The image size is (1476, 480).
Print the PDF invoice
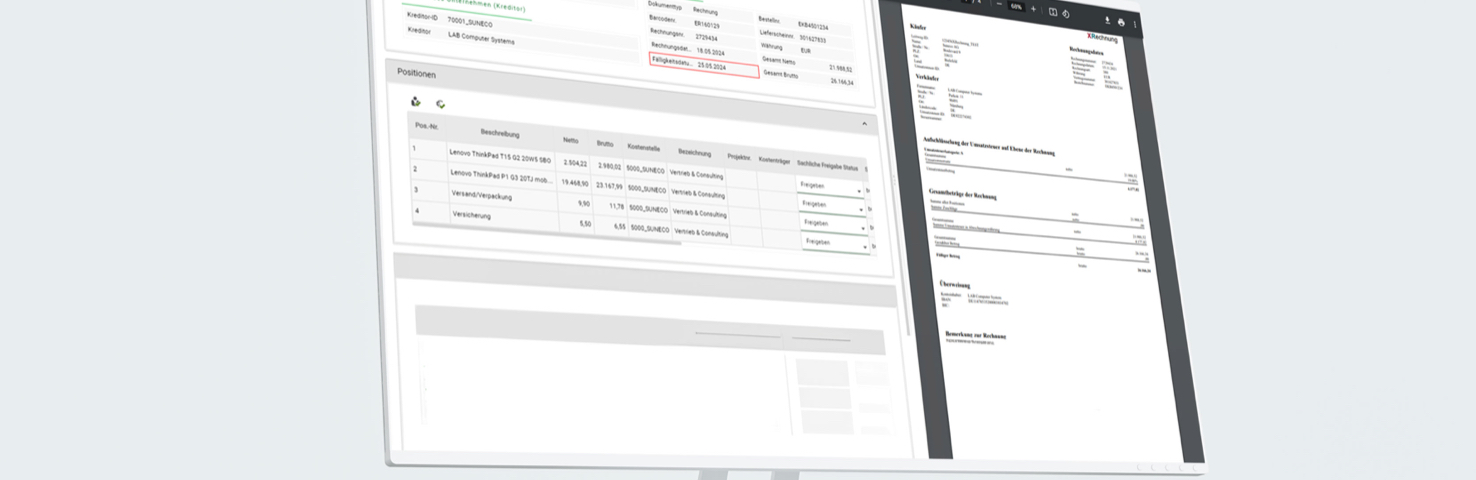[x=1121, y=22]
